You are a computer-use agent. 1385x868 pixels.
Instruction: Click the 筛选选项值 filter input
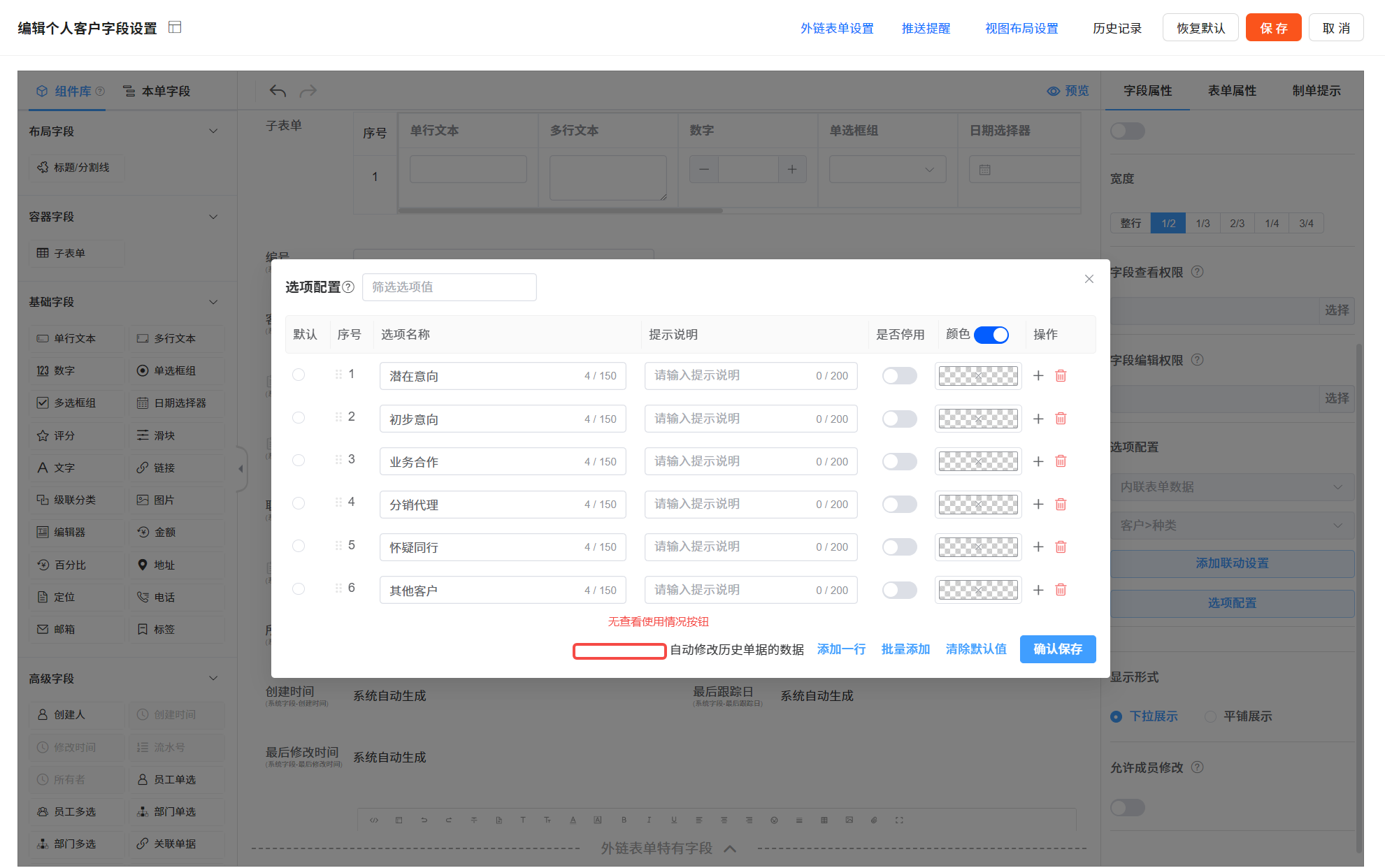[449, 287]
